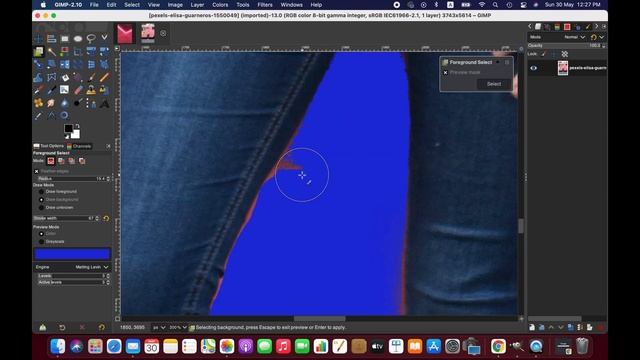Image resolution: width=640 pixels, height=360 pixels.
Task: Open layer Mode Normal dropdown
Action: point(574,37)
